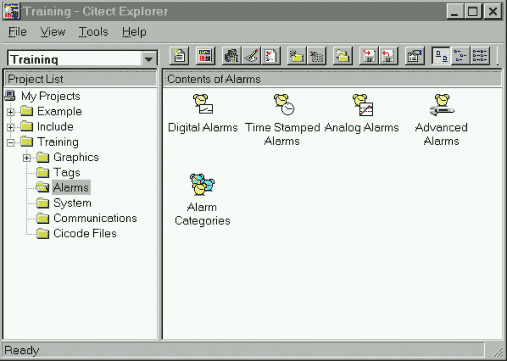Click the Project List header
The image size is (507, 361).
tap(80, 79)
